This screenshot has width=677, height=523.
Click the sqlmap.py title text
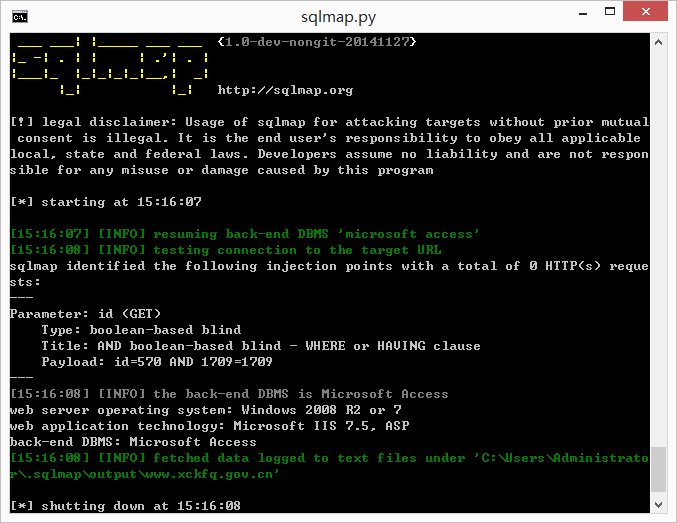[338, 17]
